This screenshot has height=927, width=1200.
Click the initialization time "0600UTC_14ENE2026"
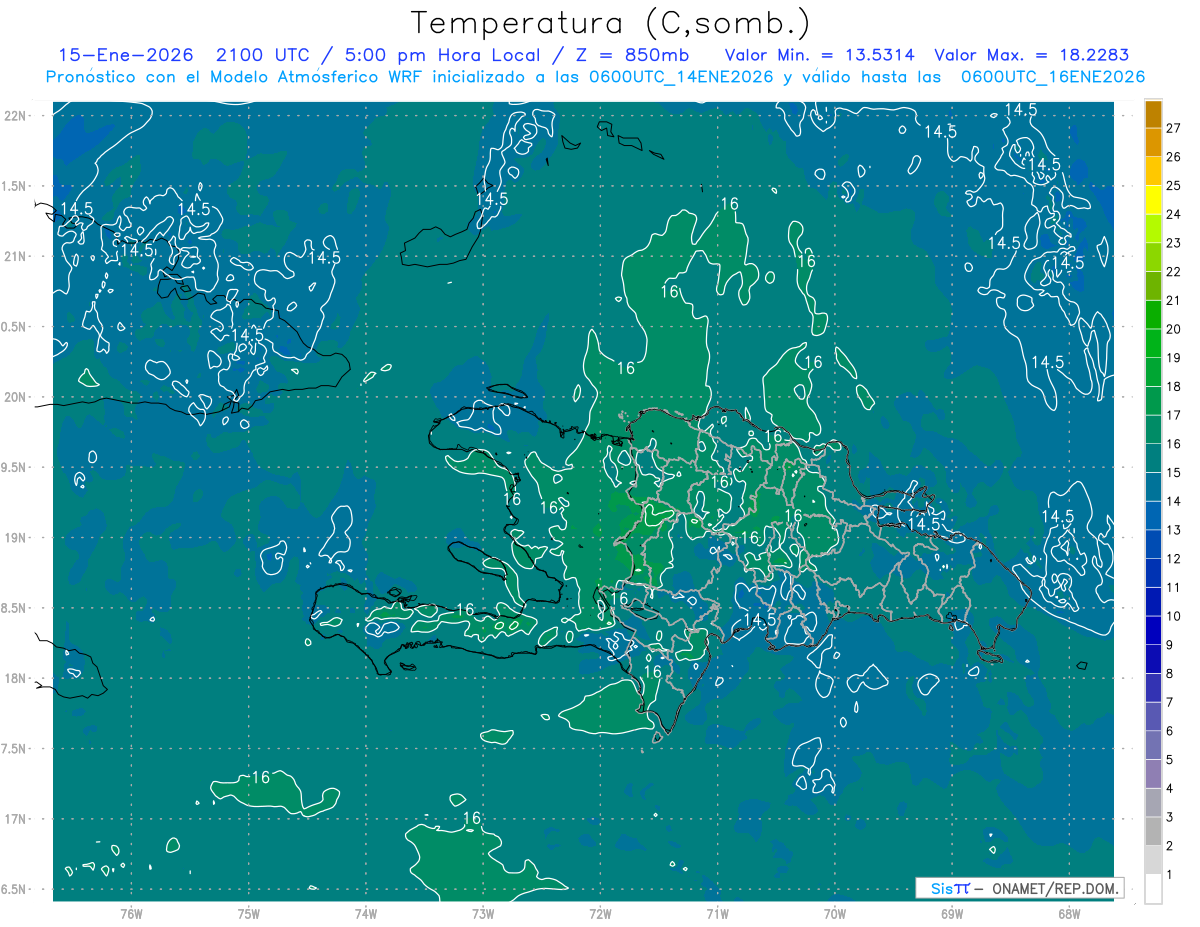pos(681,77)
